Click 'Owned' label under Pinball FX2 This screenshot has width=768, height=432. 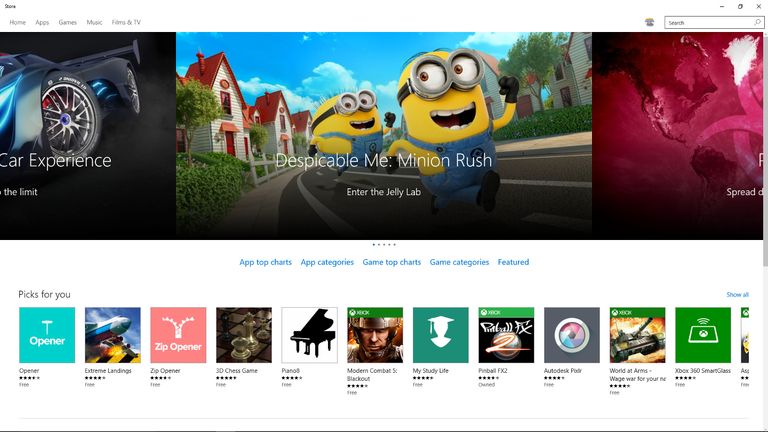coord(487,384)
